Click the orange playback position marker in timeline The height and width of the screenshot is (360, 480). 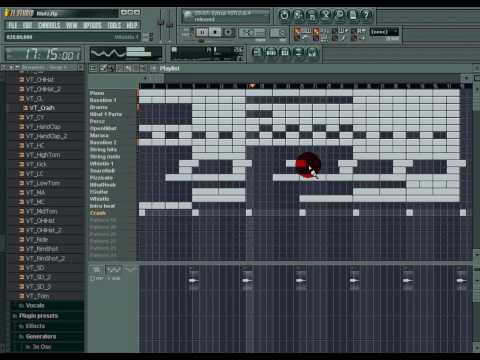(252, 86)
